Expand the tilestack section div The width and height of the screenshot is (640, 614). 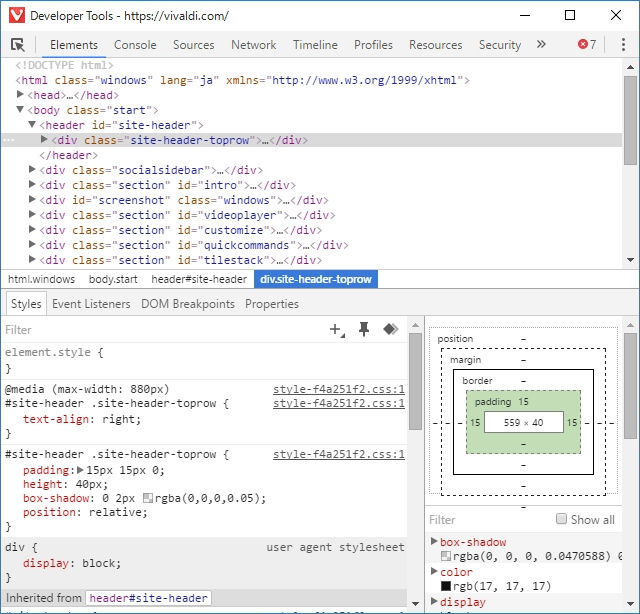32,259
